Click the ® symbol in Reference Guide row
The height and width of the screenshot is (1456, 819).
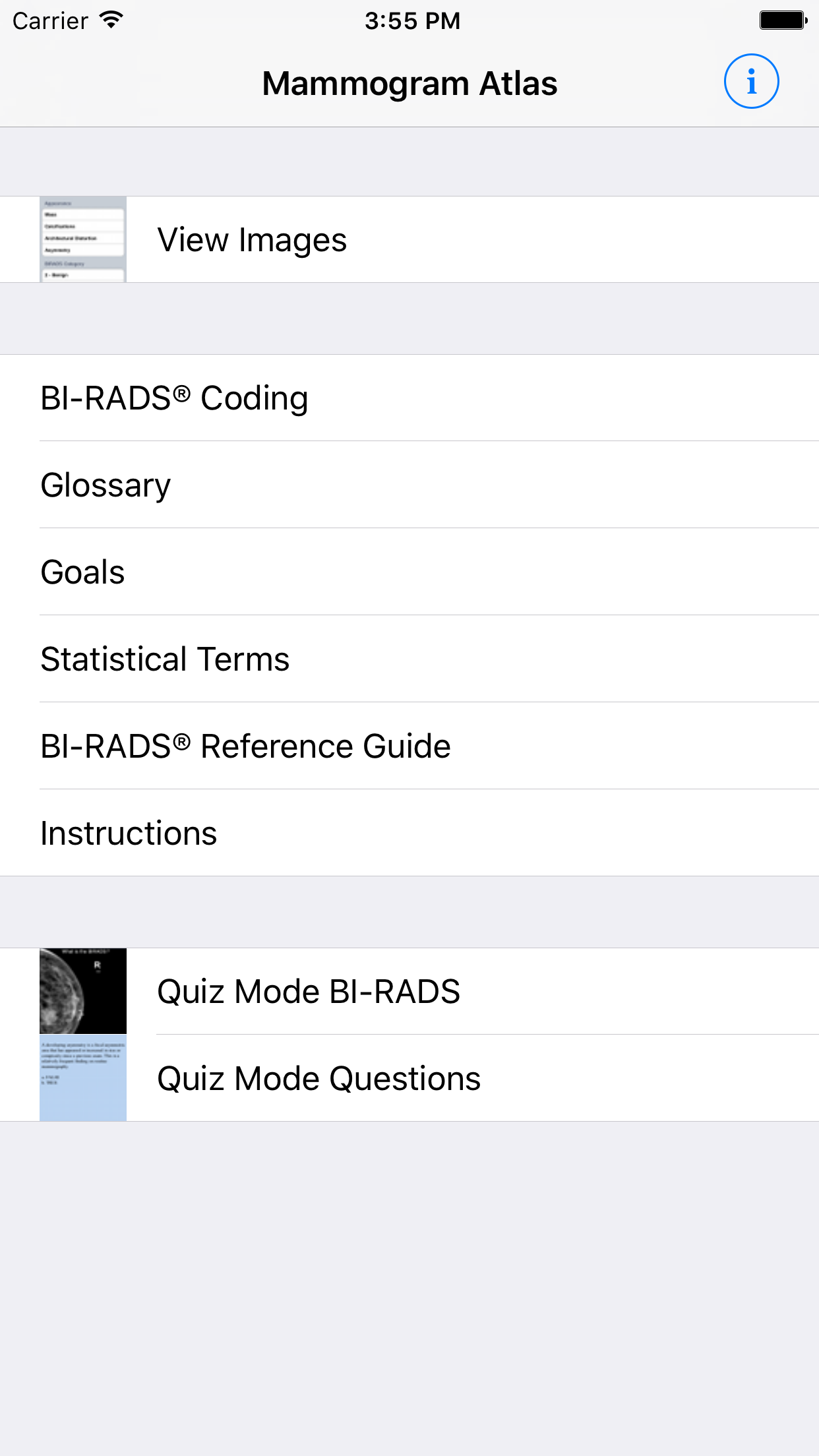tap(182, 742)
